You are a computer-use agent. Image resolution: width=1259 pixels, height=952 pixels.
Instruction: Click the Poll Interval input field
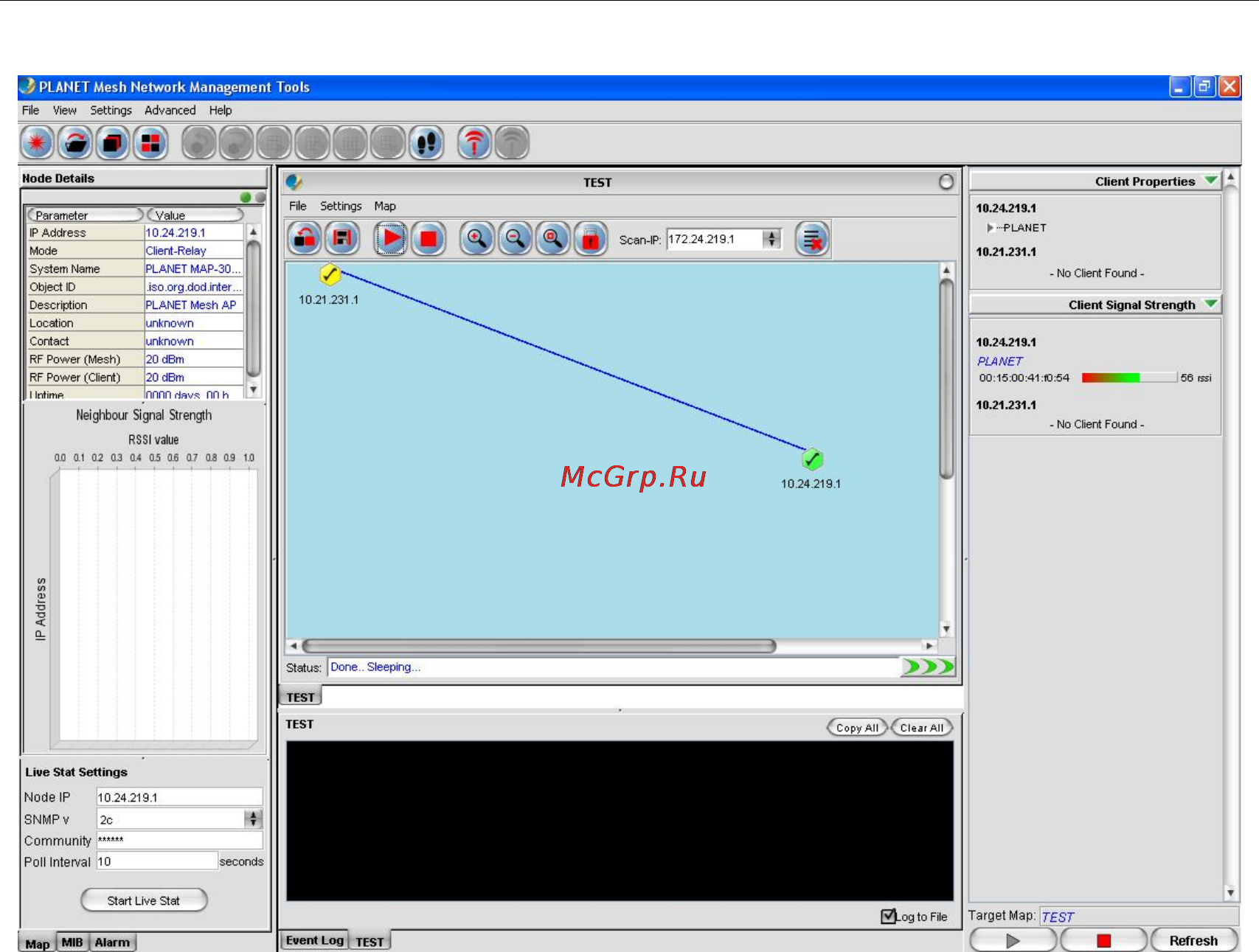pyautogui.click(x=157, y=861)
